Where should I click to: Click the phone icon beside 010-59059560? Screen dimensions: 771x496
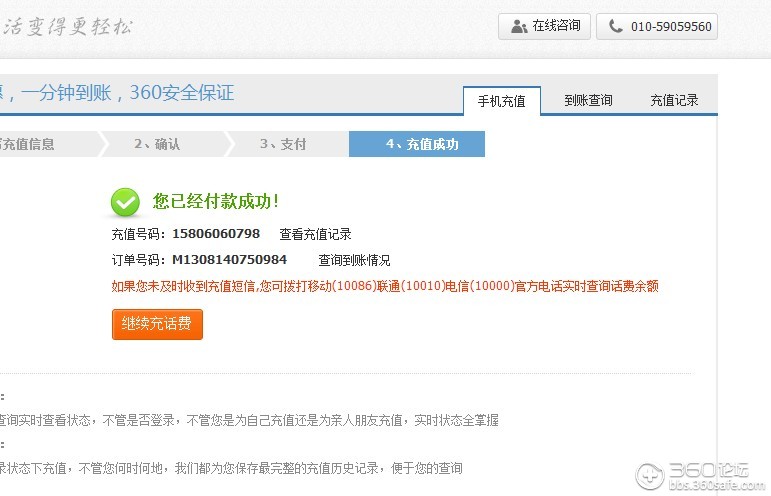615,27
